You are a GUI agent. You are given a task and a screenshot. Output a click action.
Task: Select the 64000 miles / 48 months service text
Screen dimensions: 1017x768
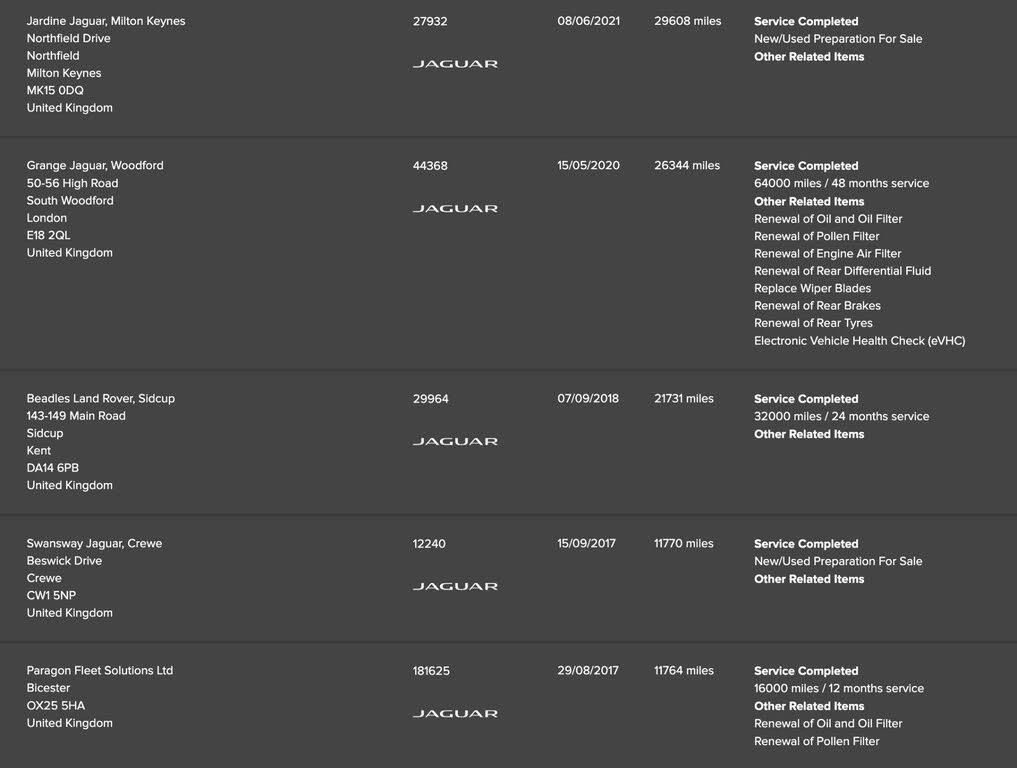tap(841, 183)
